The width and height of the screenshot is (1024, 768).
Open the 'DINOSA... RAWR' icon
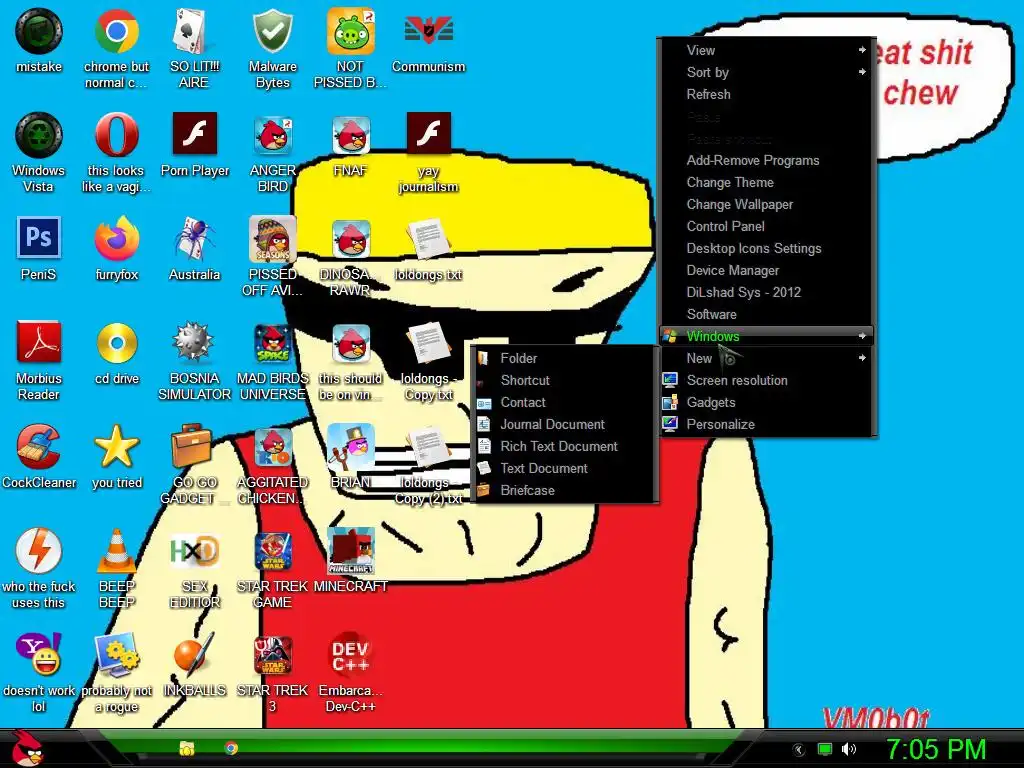pos(350,239)
